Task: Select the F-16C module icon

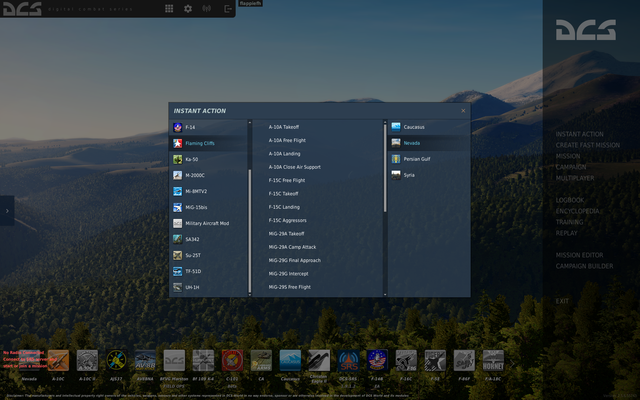Action: 406,360
